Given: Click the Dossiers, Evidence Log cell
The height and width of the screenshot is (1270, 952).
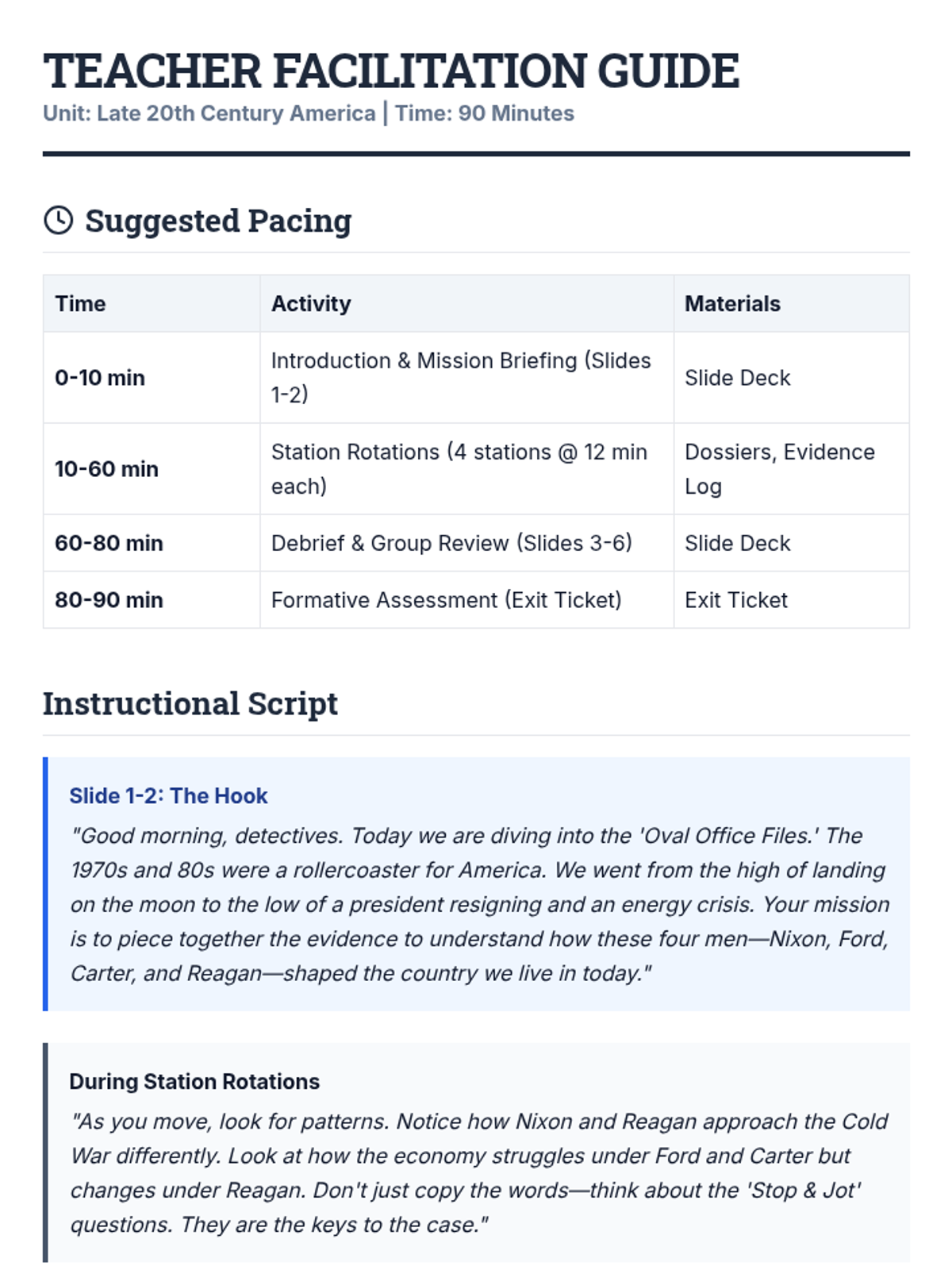Looking at the screenshot, I should click(x=779, y=468).
